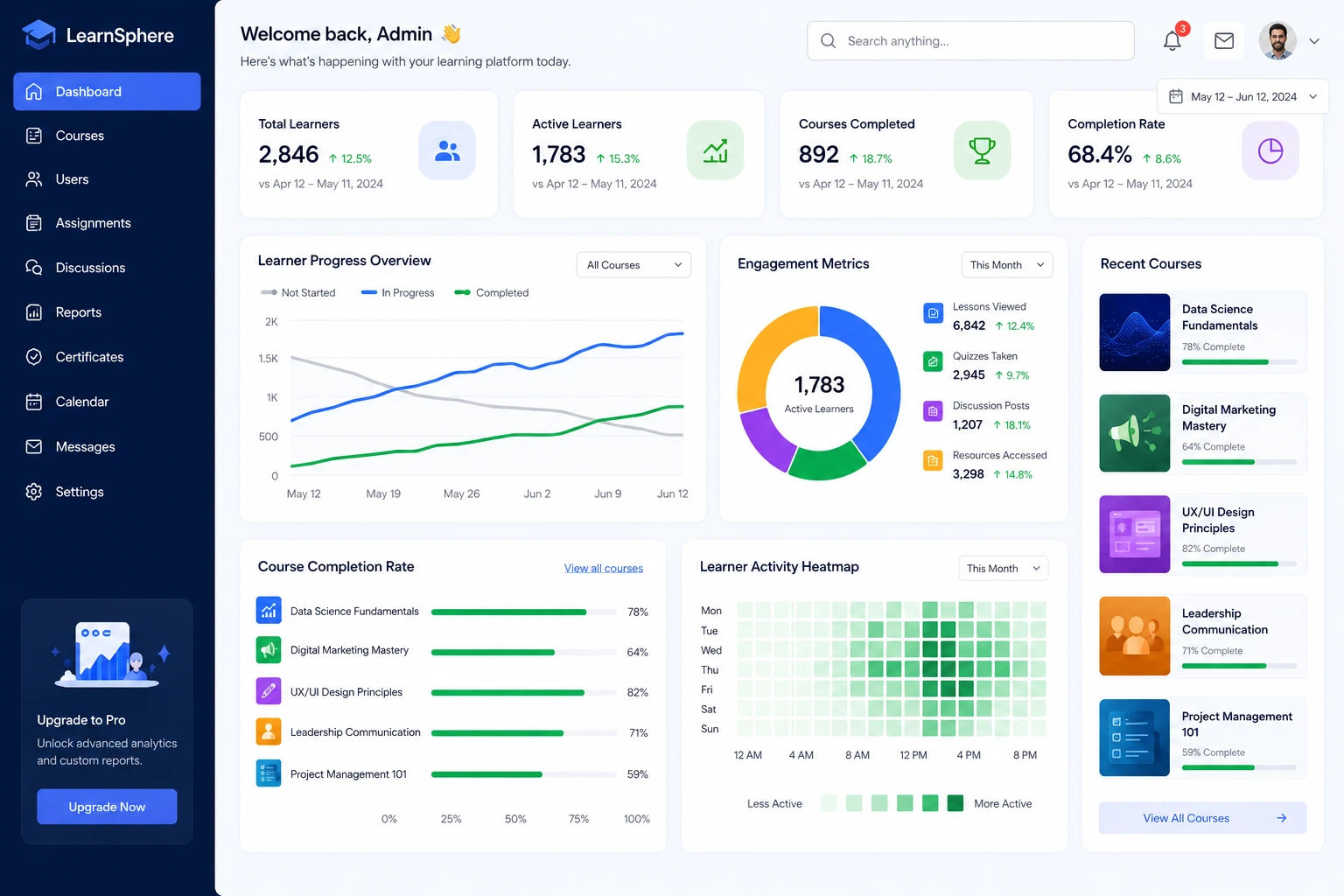Click the Completion Rate pie icon
This screenshot has width=1344, height=896.
[x=1270, y=150]
